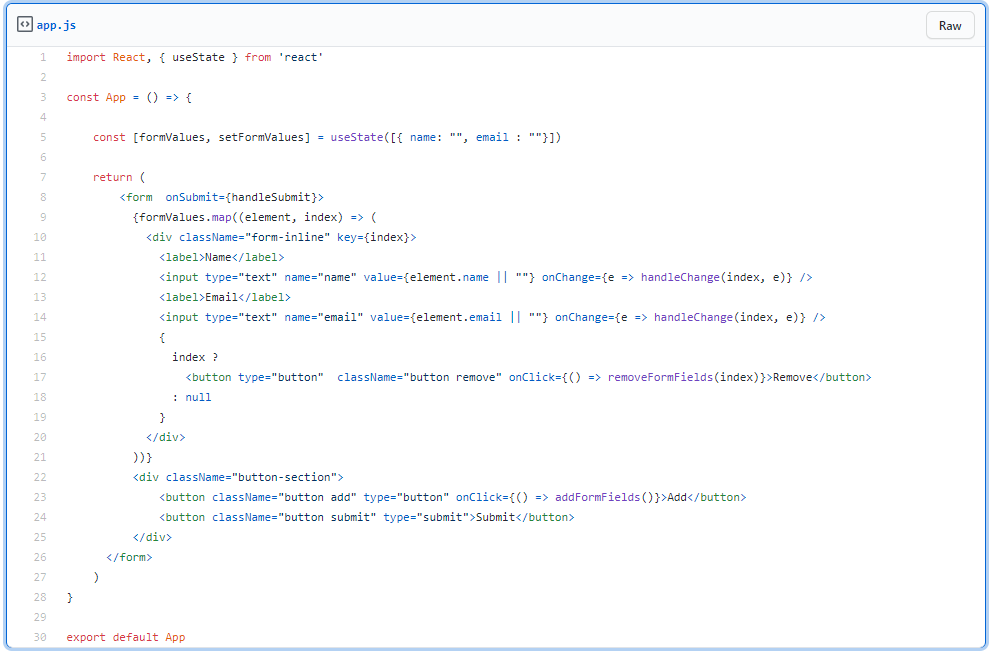The image size is (993, 654).
Task: Select line number 3
Action: pos(43,97)
